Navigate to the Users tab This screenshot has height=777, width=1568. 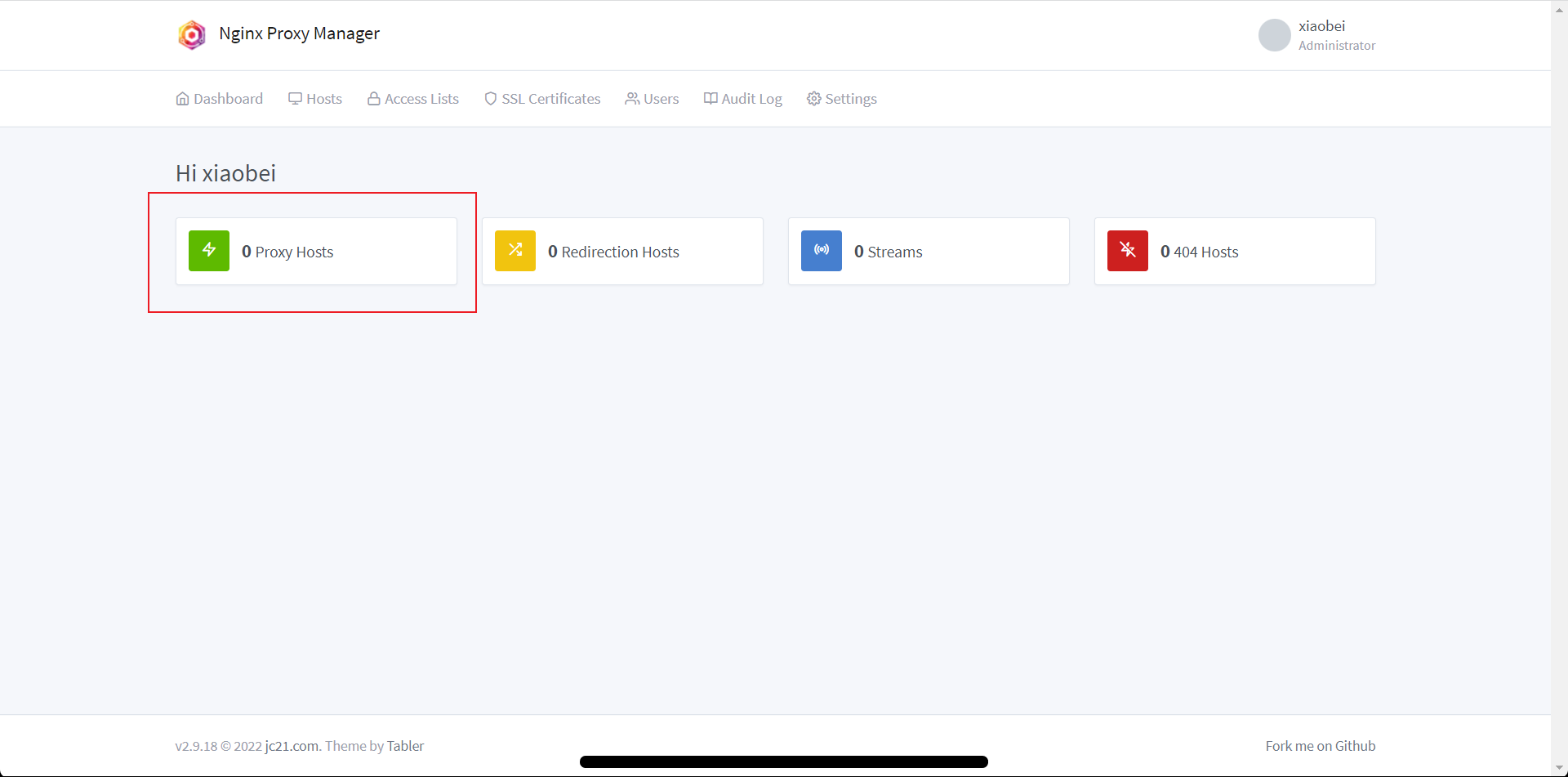(653, 99)
